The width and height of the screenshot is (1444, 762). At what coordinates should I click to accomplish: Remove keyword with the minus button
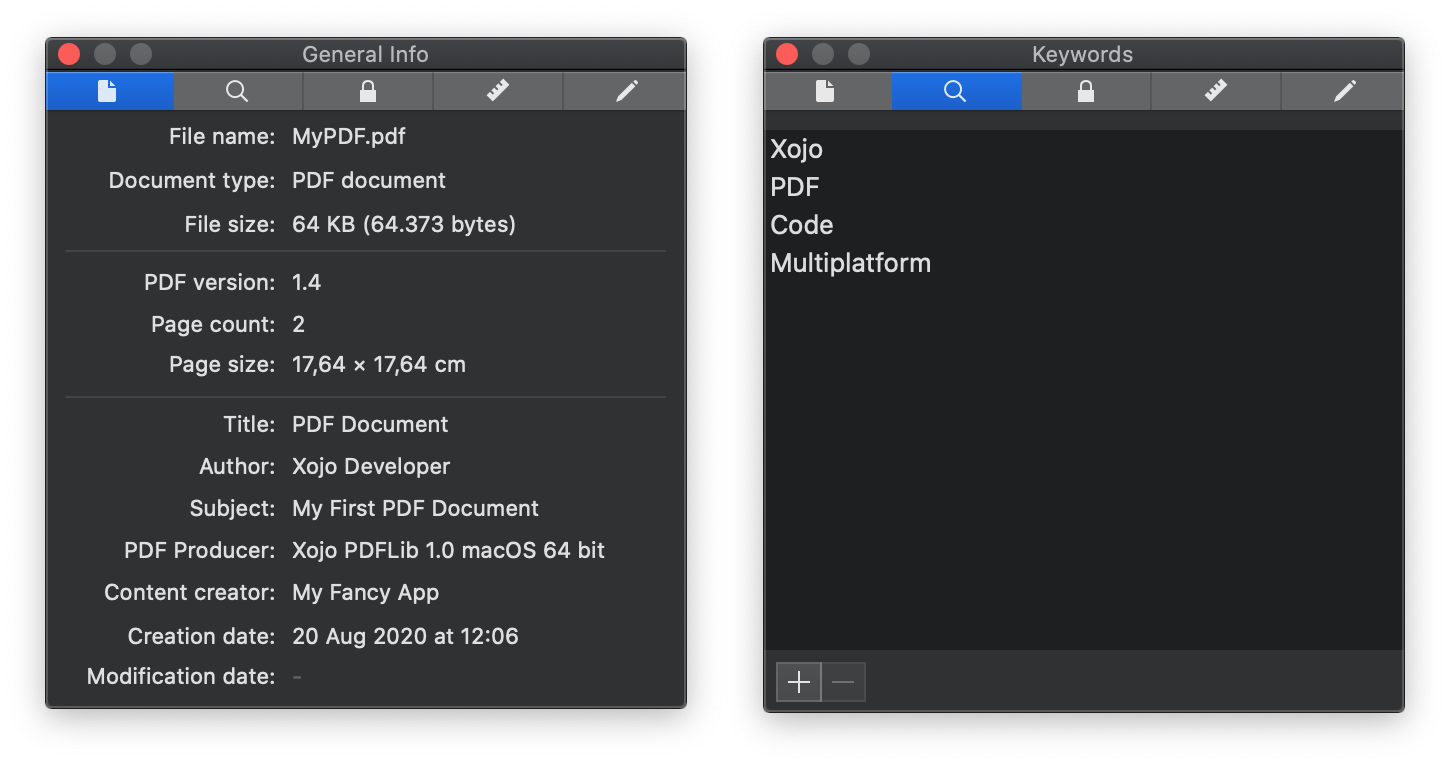coord(843,682)
